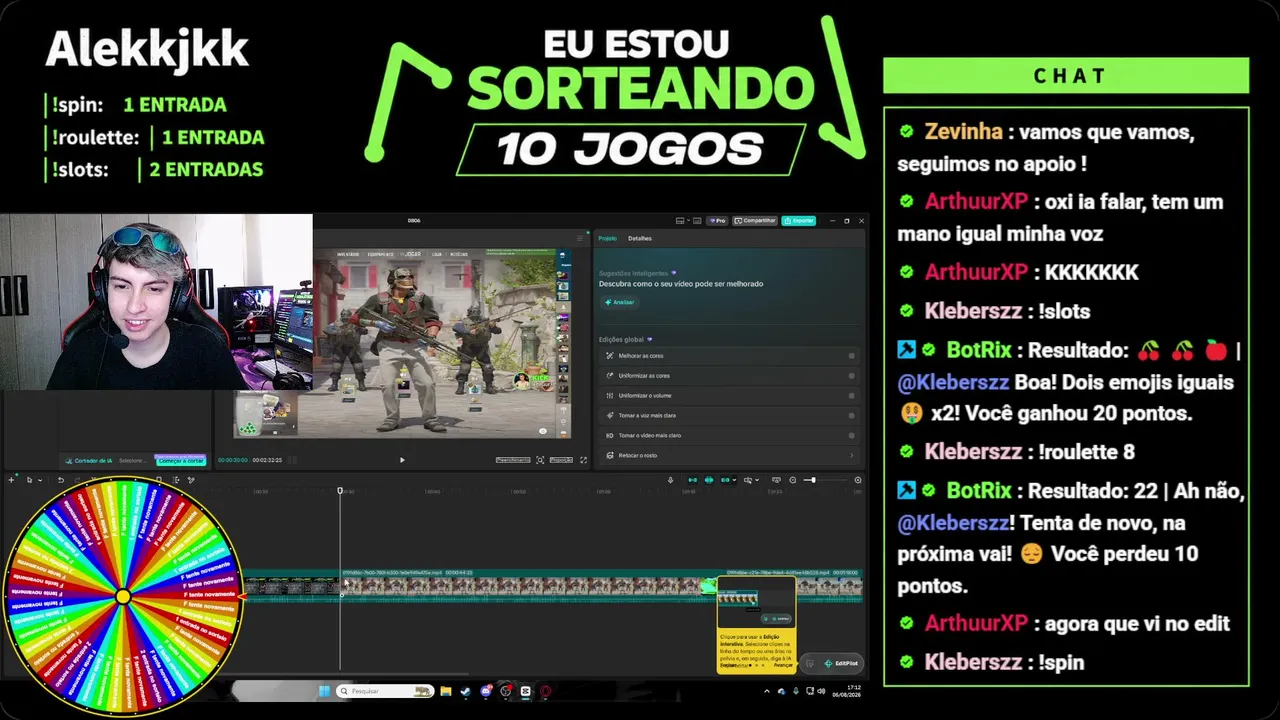The image size is (1280, 720).
Task: Click the timeline playhead marker
Action: (x=340, y=491)
